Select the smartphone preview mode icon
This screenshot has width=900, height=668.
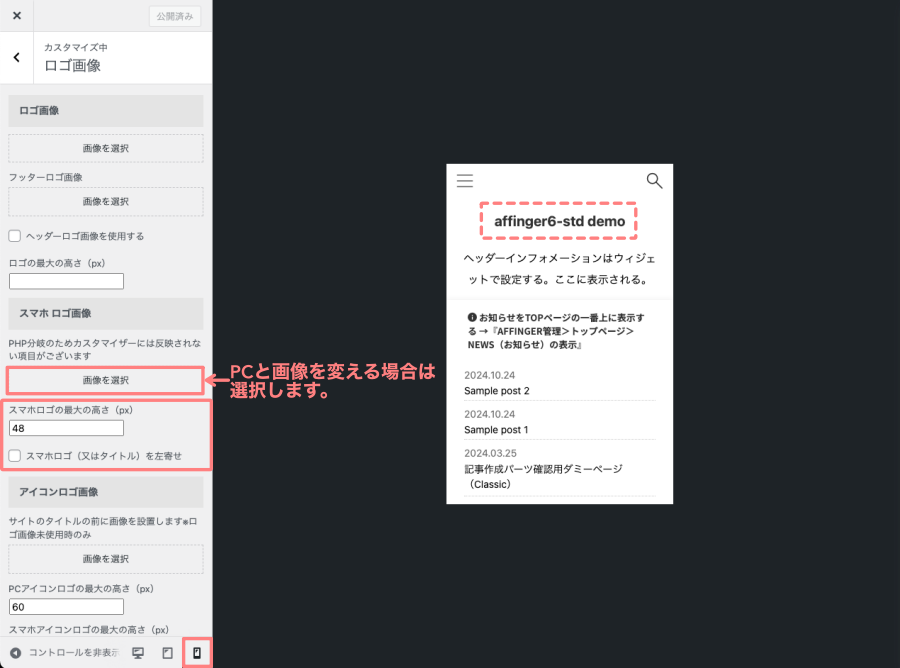pos(197,653)
